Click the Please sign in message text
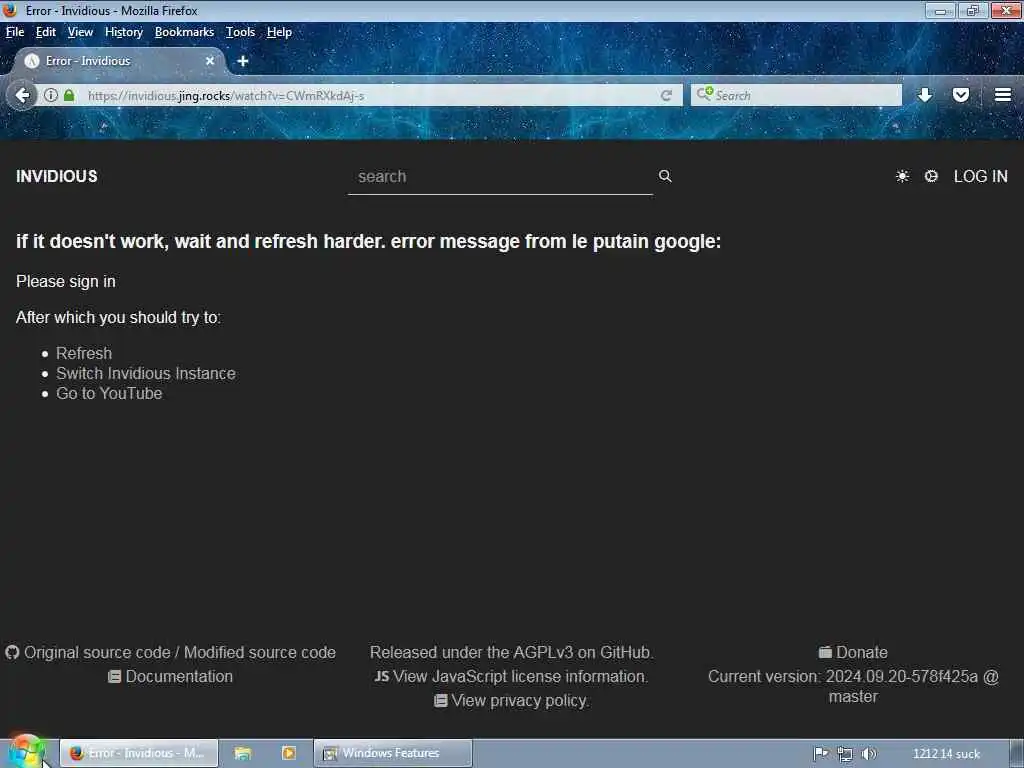This screenshot has height=768, width=1024. point(66,281)
